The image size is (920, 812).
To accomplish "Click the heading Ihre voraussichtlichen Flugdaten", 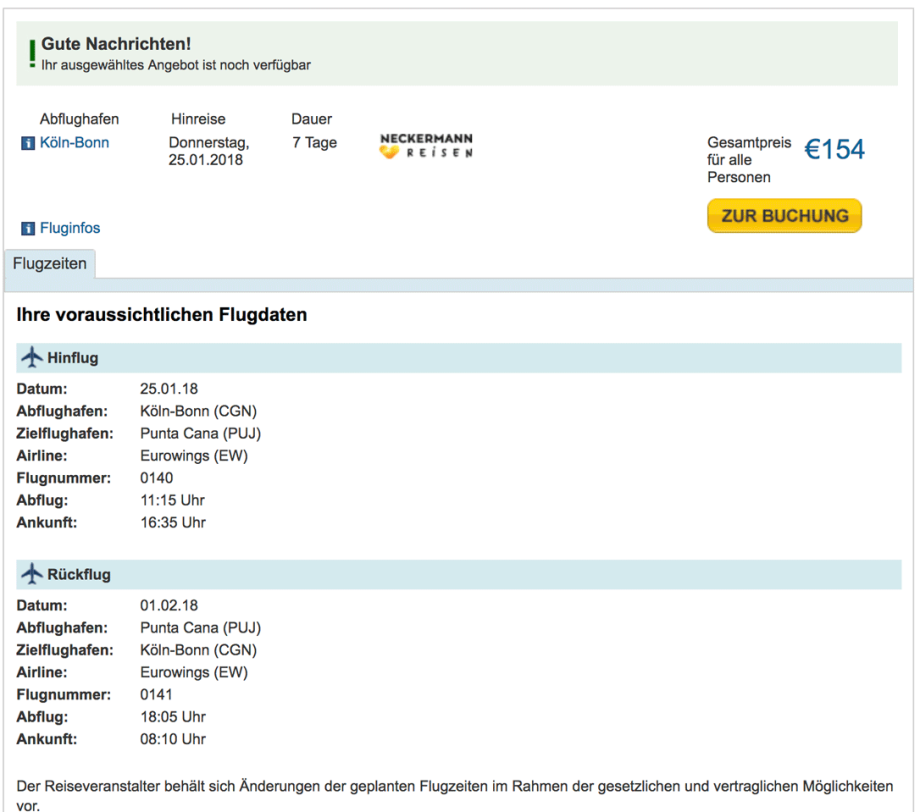I will coord(162,315).
